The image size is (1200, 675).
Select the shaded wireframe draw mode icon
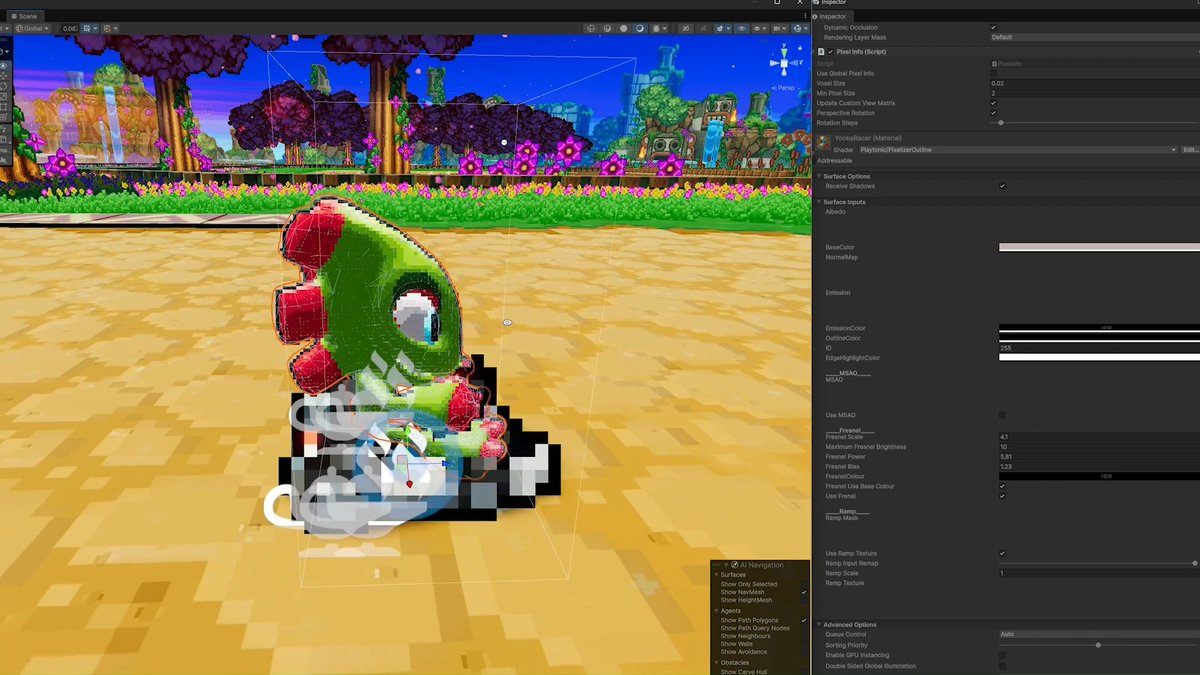click(x=607, y=28)
